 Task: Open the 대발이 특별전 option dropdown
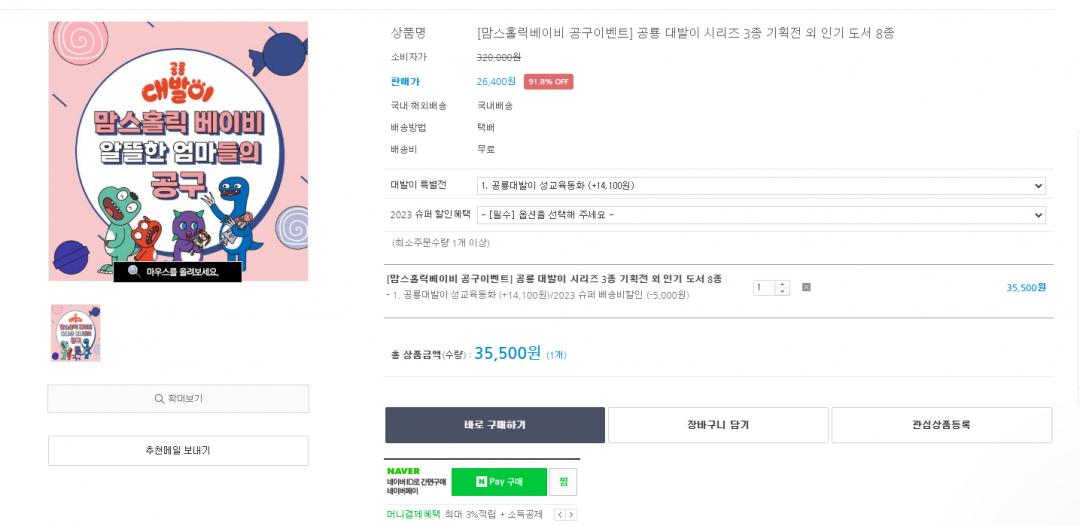pos(761,185)
